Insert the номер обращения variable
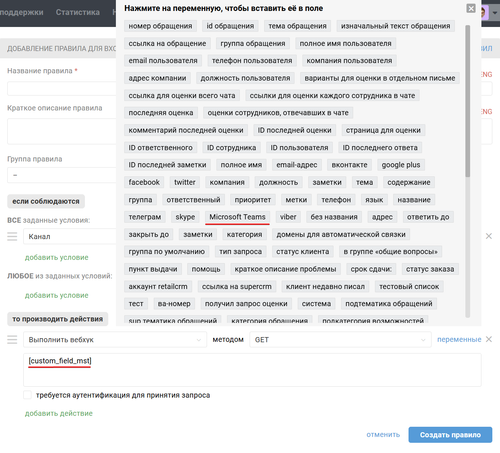Viewport: 500px width, 453px height. [x=160, y=26]
